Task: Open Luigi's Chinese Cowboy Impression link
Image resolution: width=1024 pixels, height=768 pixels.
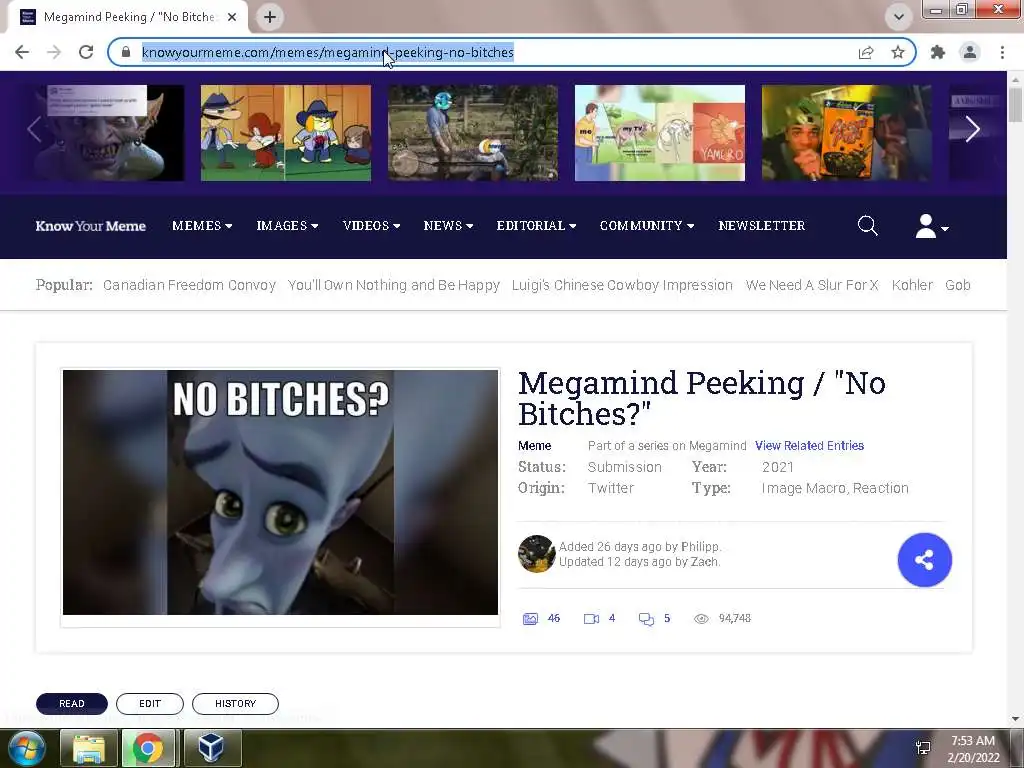Action: tap(622, 285)
